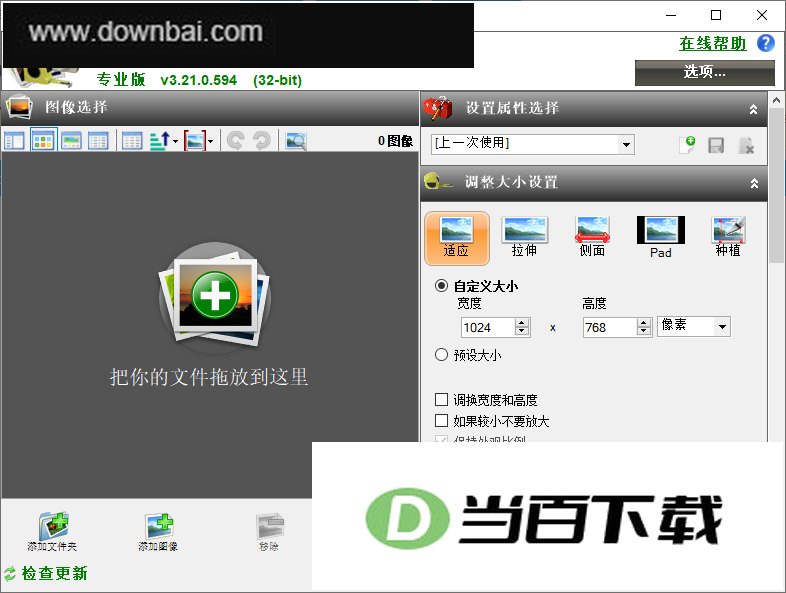Open the 在线帮助 online help link
786x593 pixels.
[713, 44]
